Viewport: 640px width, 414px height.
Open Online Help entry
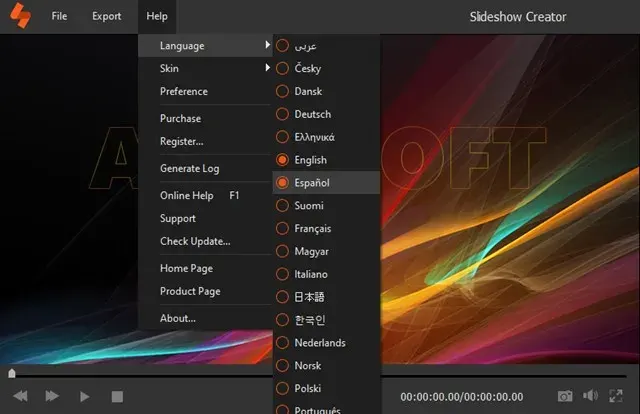click(205, 196)
